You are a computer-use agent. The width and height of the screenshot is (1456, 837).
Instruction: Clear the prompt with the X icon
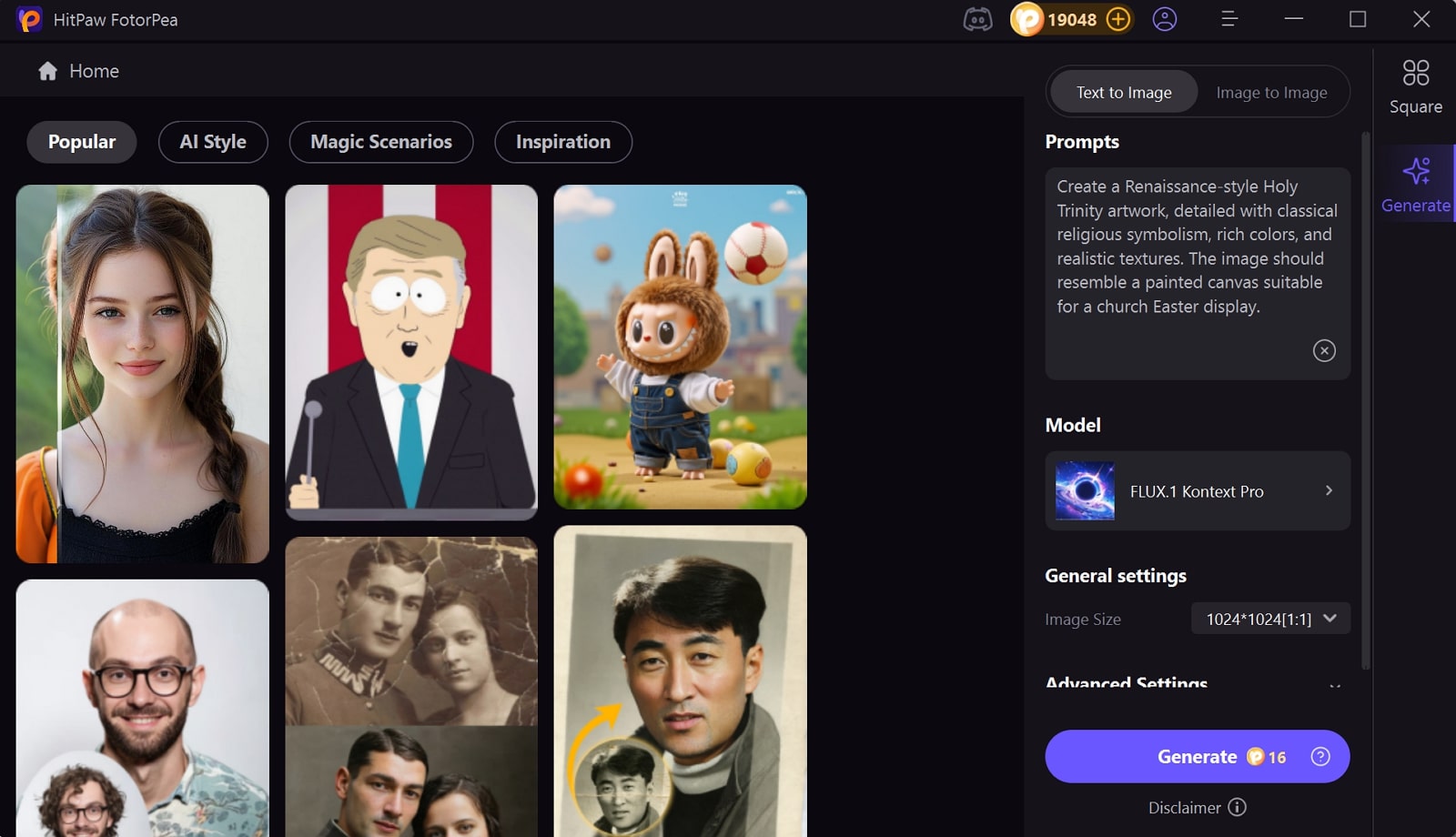1324,350
